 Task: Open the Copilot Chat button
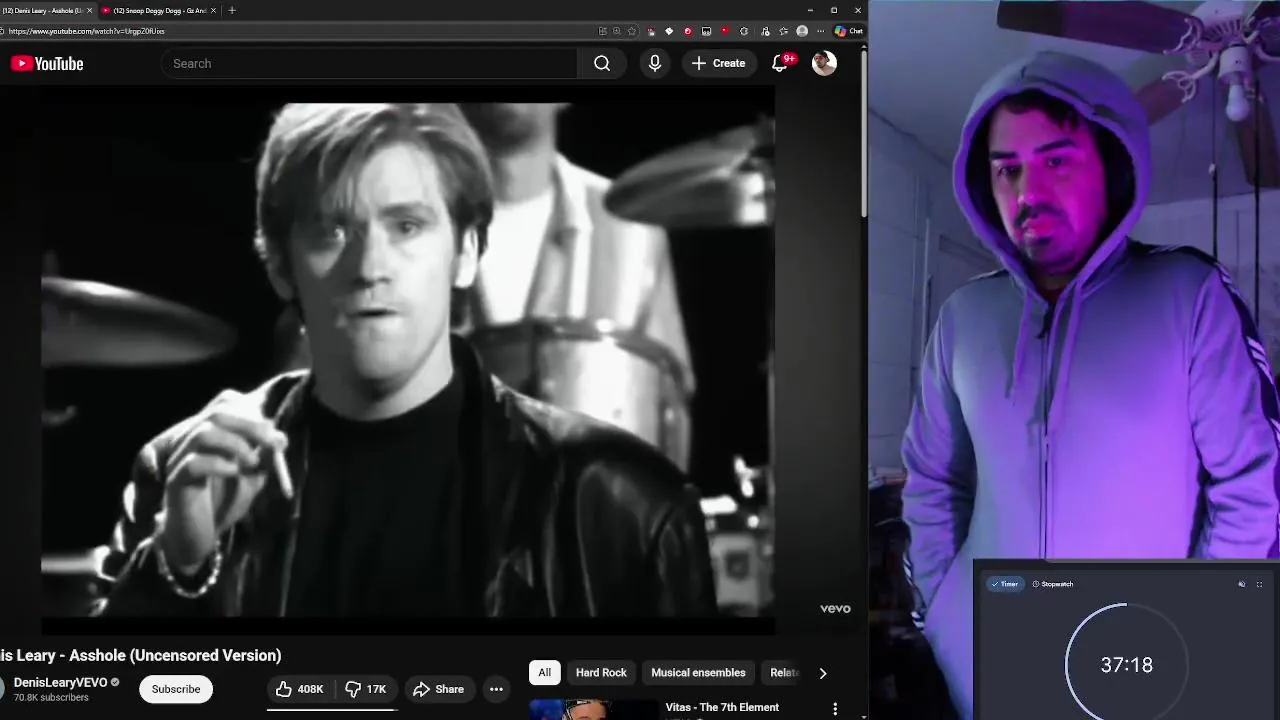coord(849,31)
